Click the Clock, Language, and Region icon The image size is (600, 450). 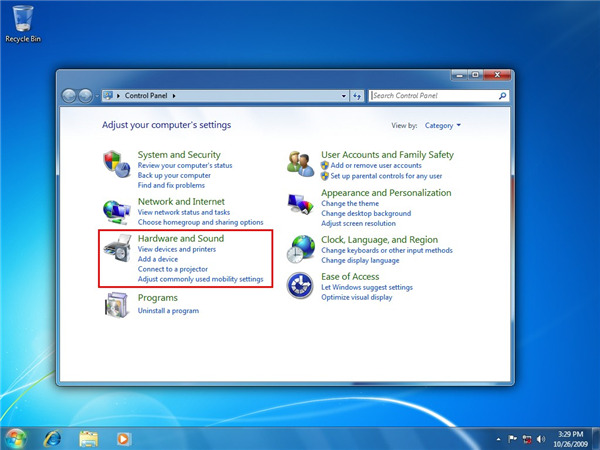click(300, 250)
